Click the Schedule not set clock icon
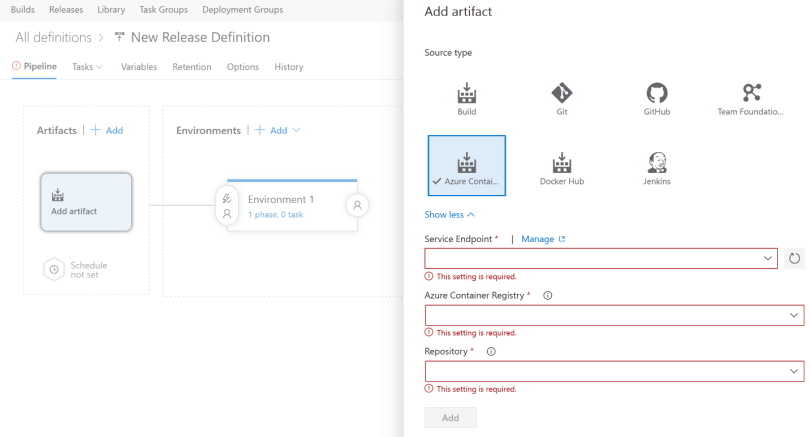810x437 pixels. (x=54, y=270)
